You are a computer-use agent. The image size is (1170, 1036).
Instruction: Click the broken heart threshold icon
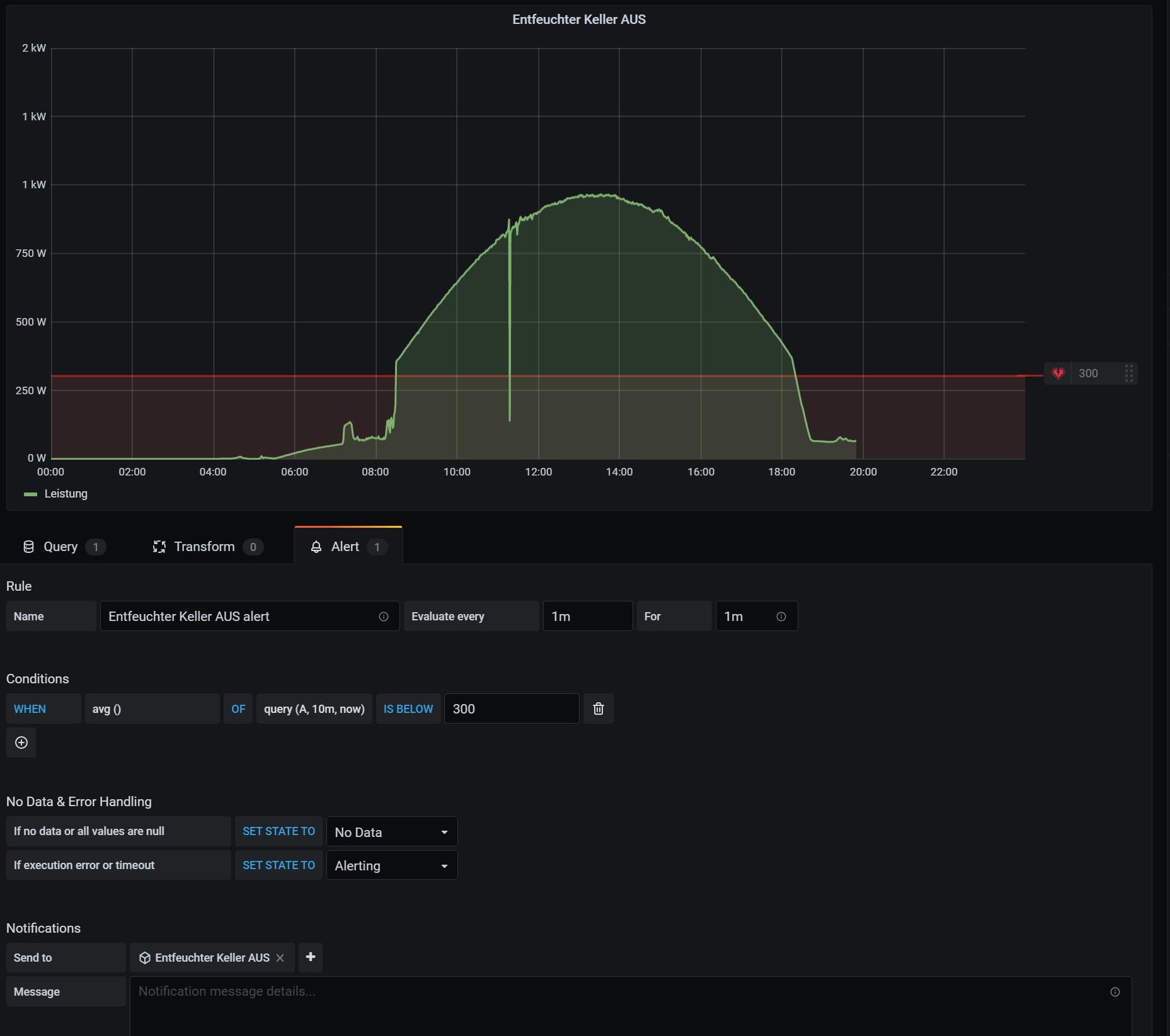click(x=1058, y=373)
